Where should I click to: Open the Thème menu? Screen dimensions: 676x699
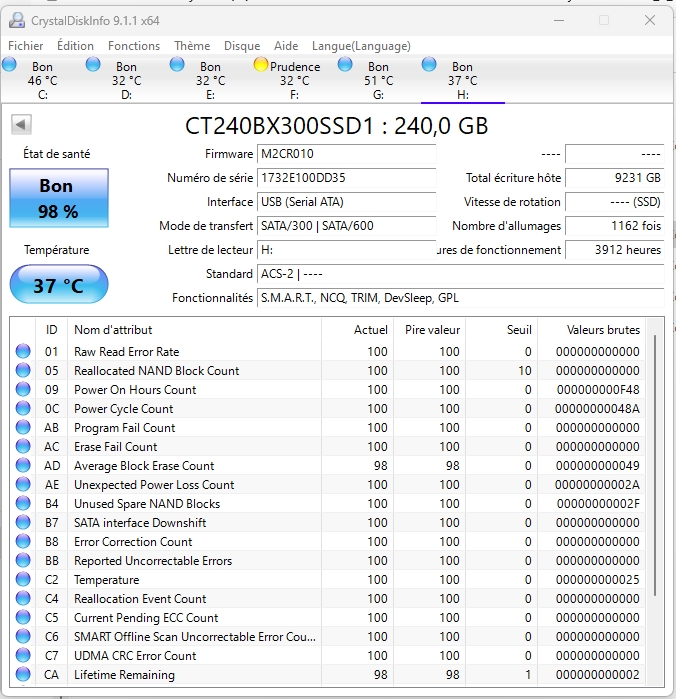point(192,46)
